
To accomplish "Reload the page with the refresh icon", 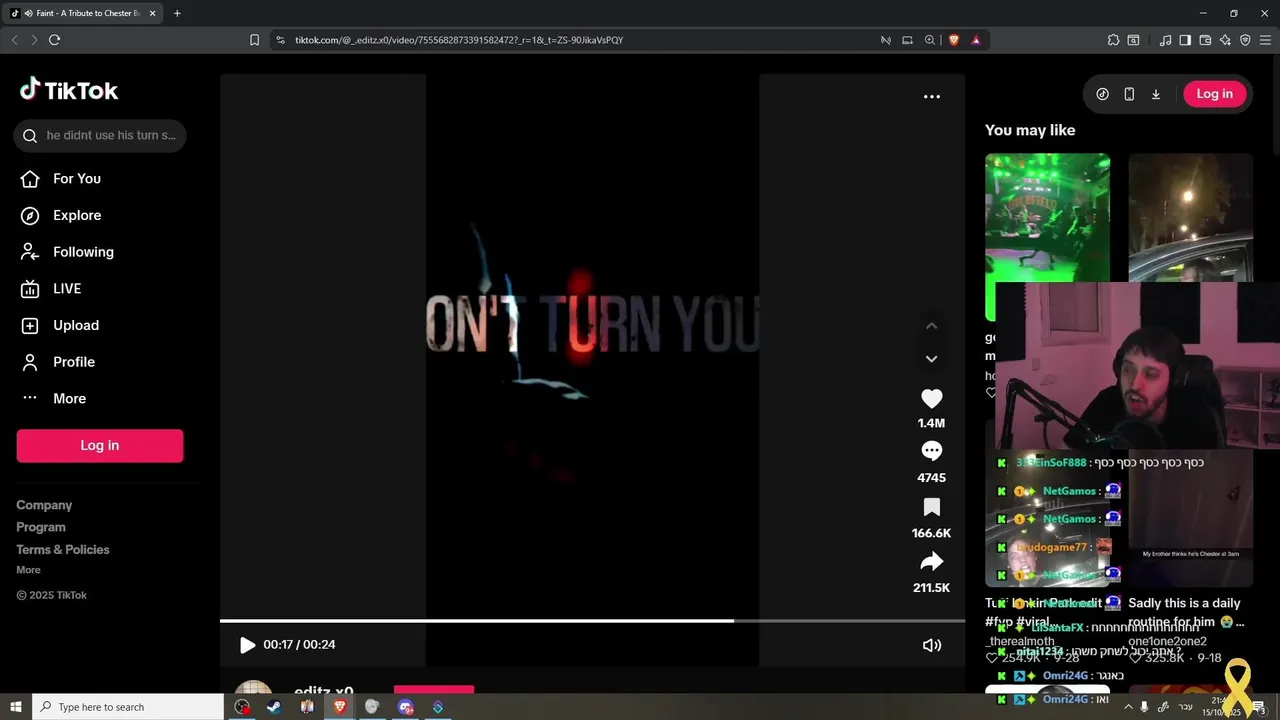I will click(x=54, y=40).
